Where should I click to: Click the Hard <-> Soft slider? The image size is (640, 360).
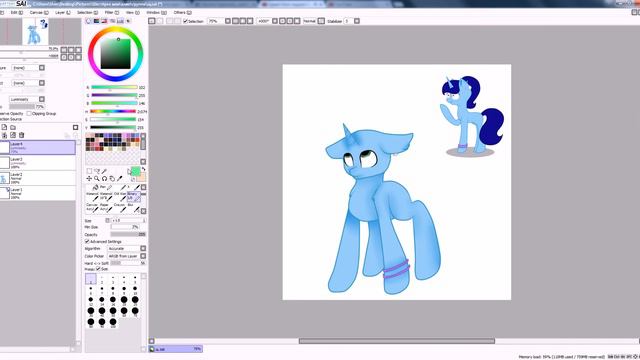click(x=128, y=263)
